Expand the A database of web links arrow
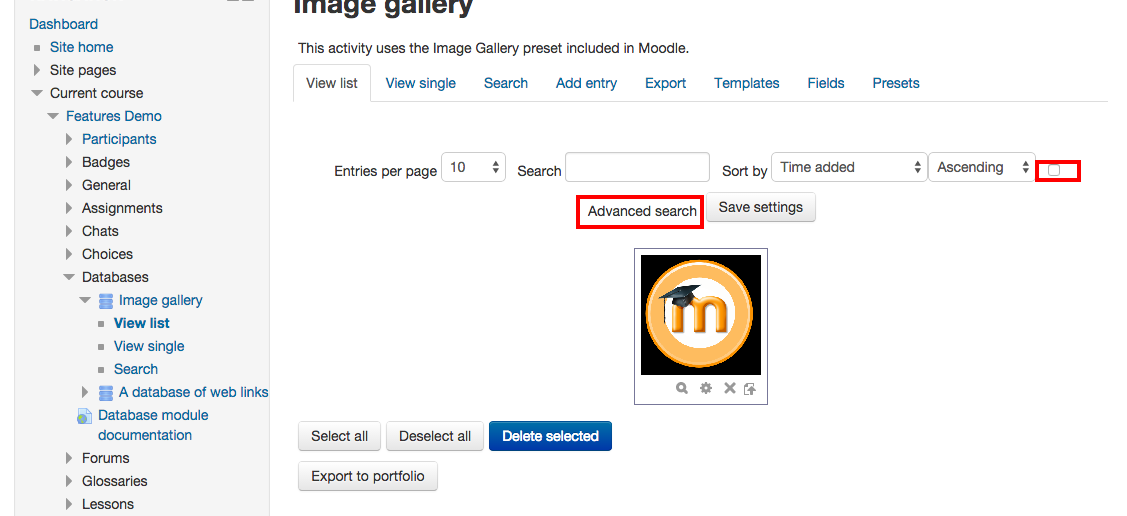Viewport: 1127px width, 516px height. click(85, 392)
